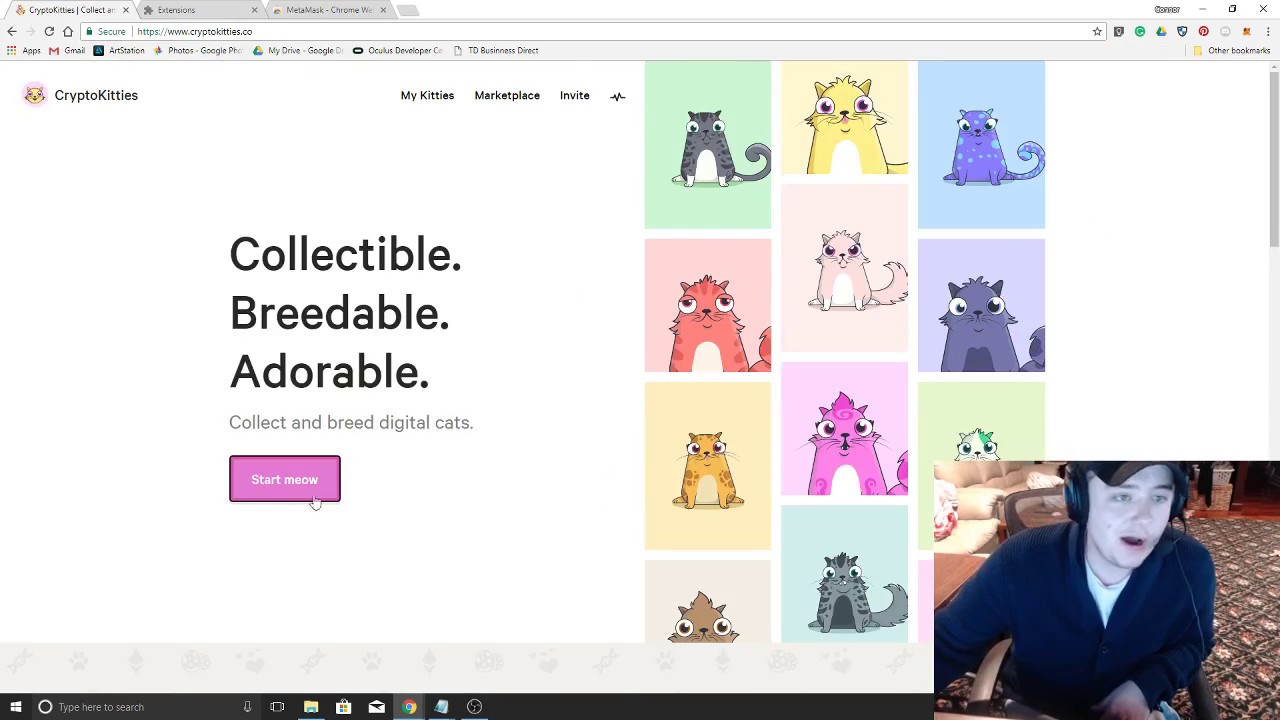Open the Grammarly extension icon

[x=1140, y=31]
